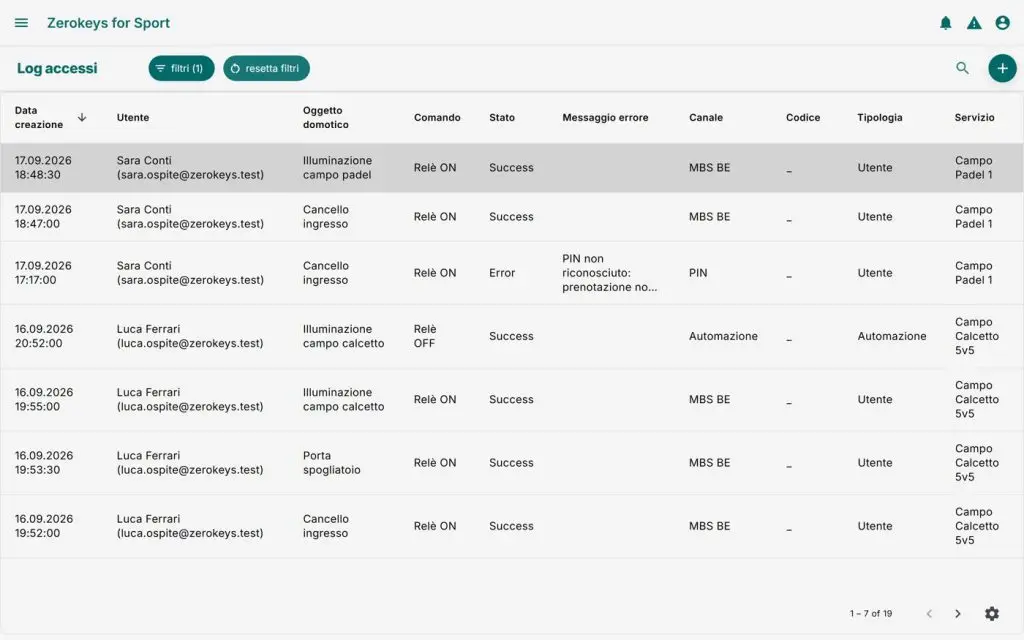Click the Data creazione column header
1024x640 pixels.
point(39,118)
